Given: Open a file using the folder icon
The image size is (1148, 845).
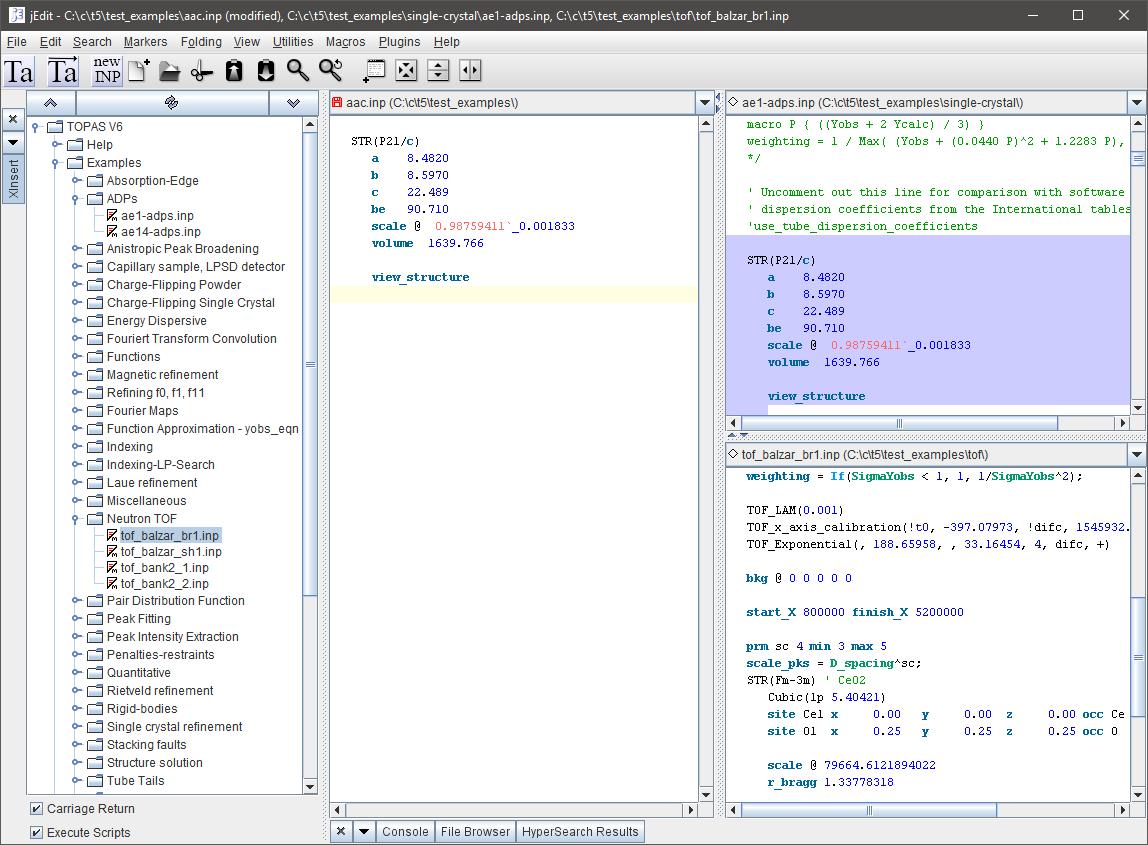Looking at the screenshot, I should 170,71.
